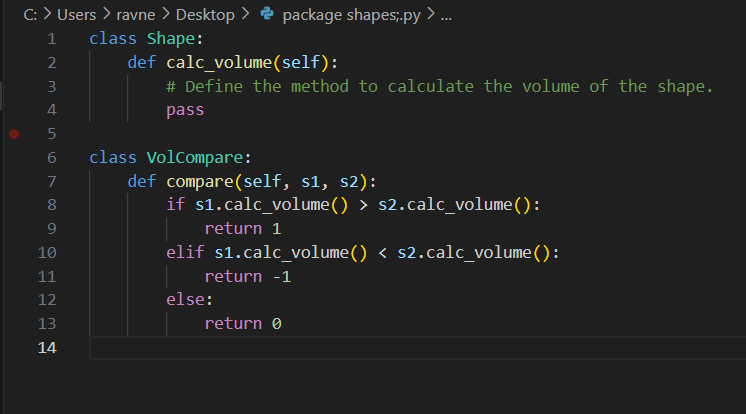
Task: Click the 'else:' keyword on line 12
Action: (189, 300)
